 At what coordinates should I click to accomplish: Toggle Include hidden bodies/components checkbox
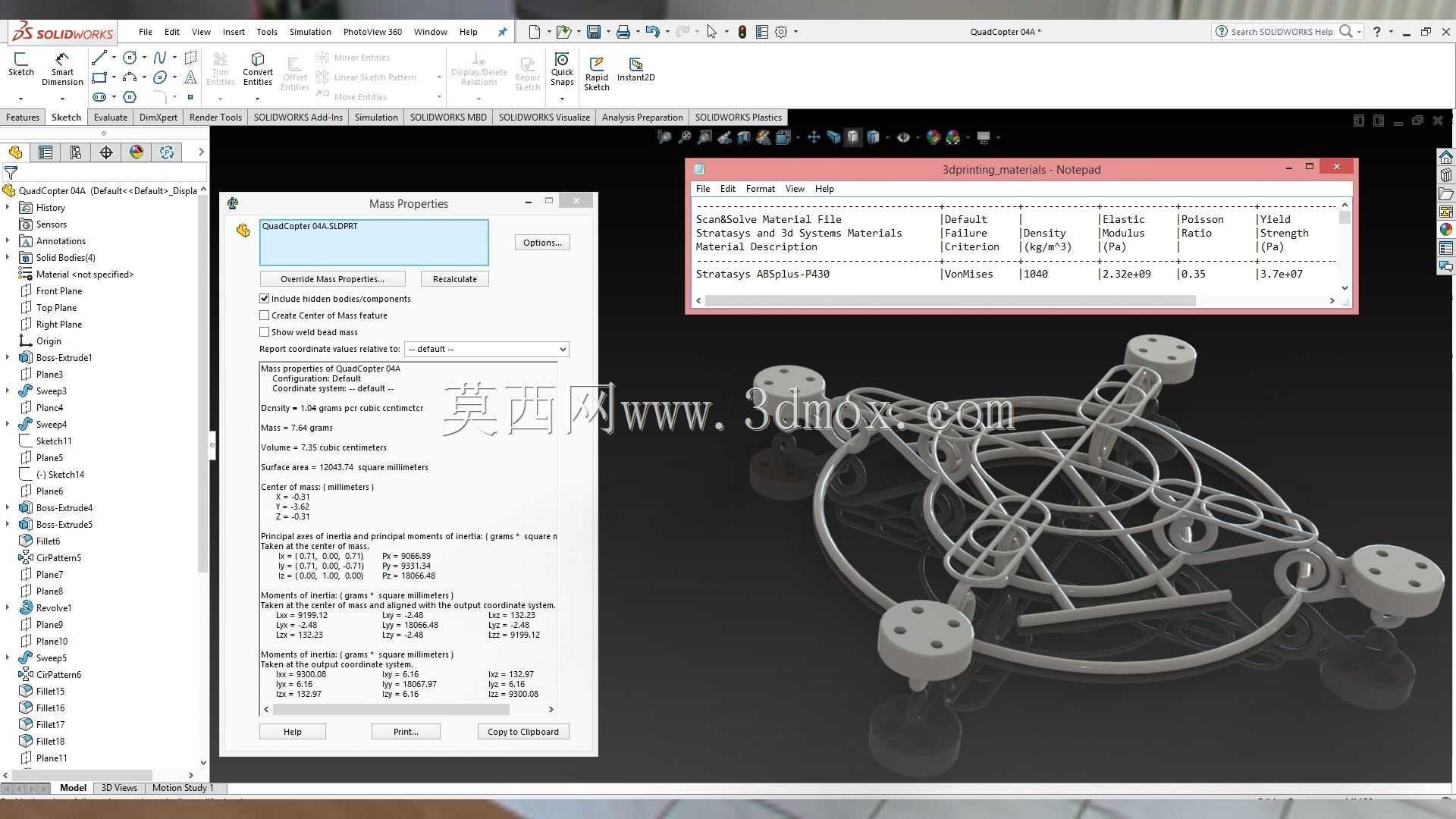[265, 299]
